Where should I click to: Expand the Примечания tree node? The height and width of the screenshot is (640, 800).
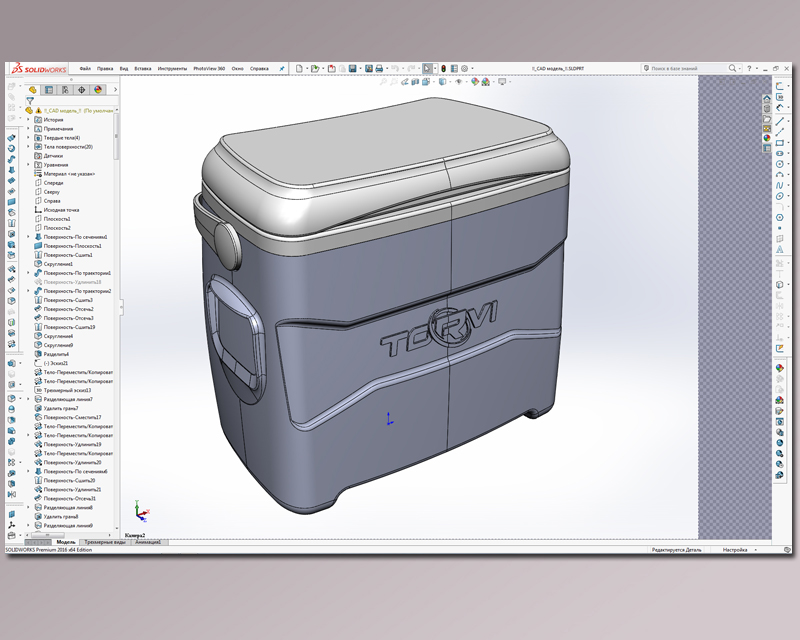pyautogui.click(x=29, y=129)
